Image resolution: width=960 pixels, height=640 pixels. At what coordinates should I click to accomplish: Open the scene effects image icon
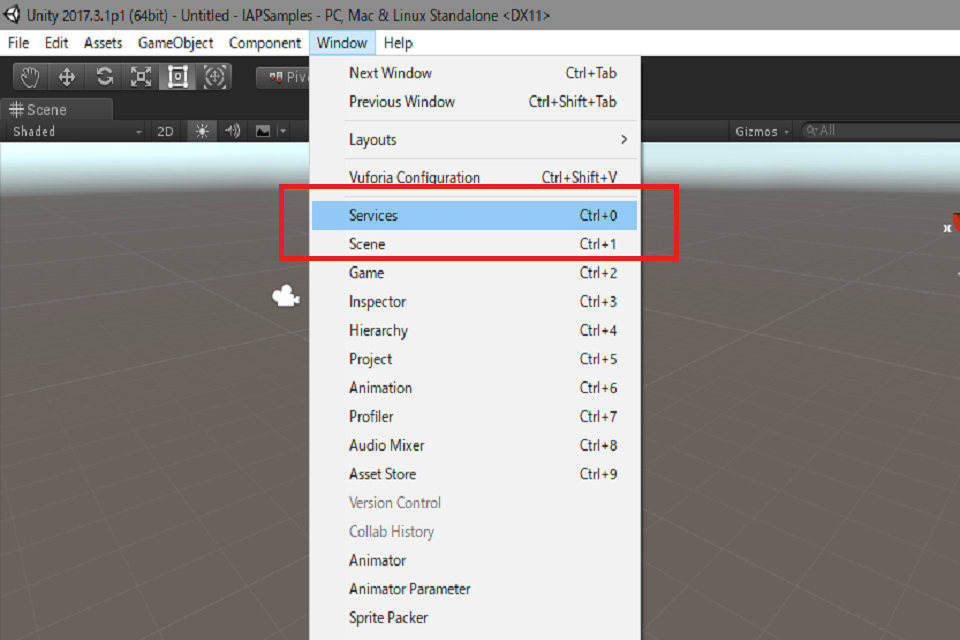(263, 130)
